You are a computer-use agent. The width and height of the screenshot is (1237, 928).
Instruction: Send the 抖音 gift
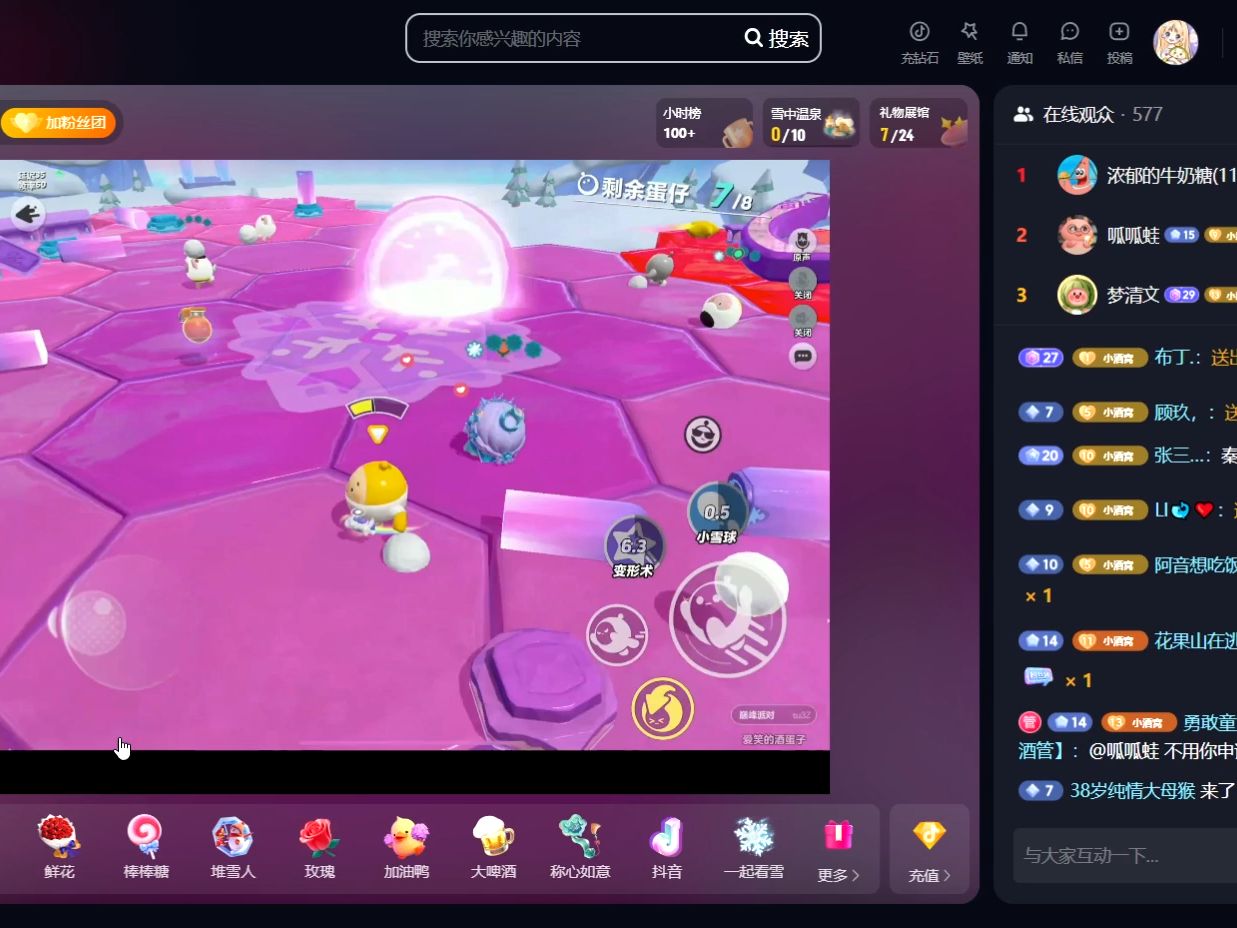[666, 847]
